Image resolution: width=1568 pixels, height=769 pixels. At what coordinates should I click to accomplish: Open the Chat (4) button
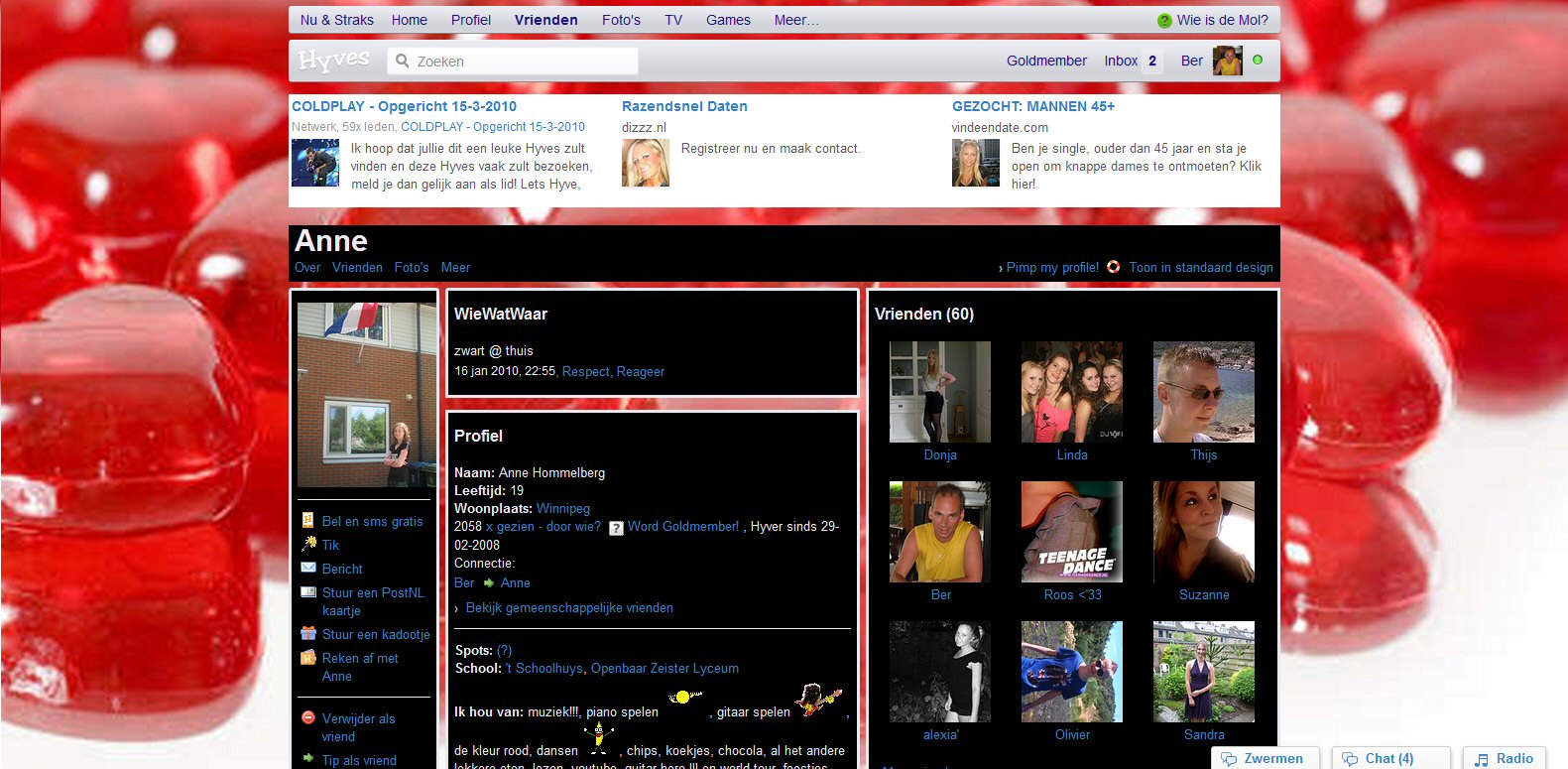coord(1389,758)
